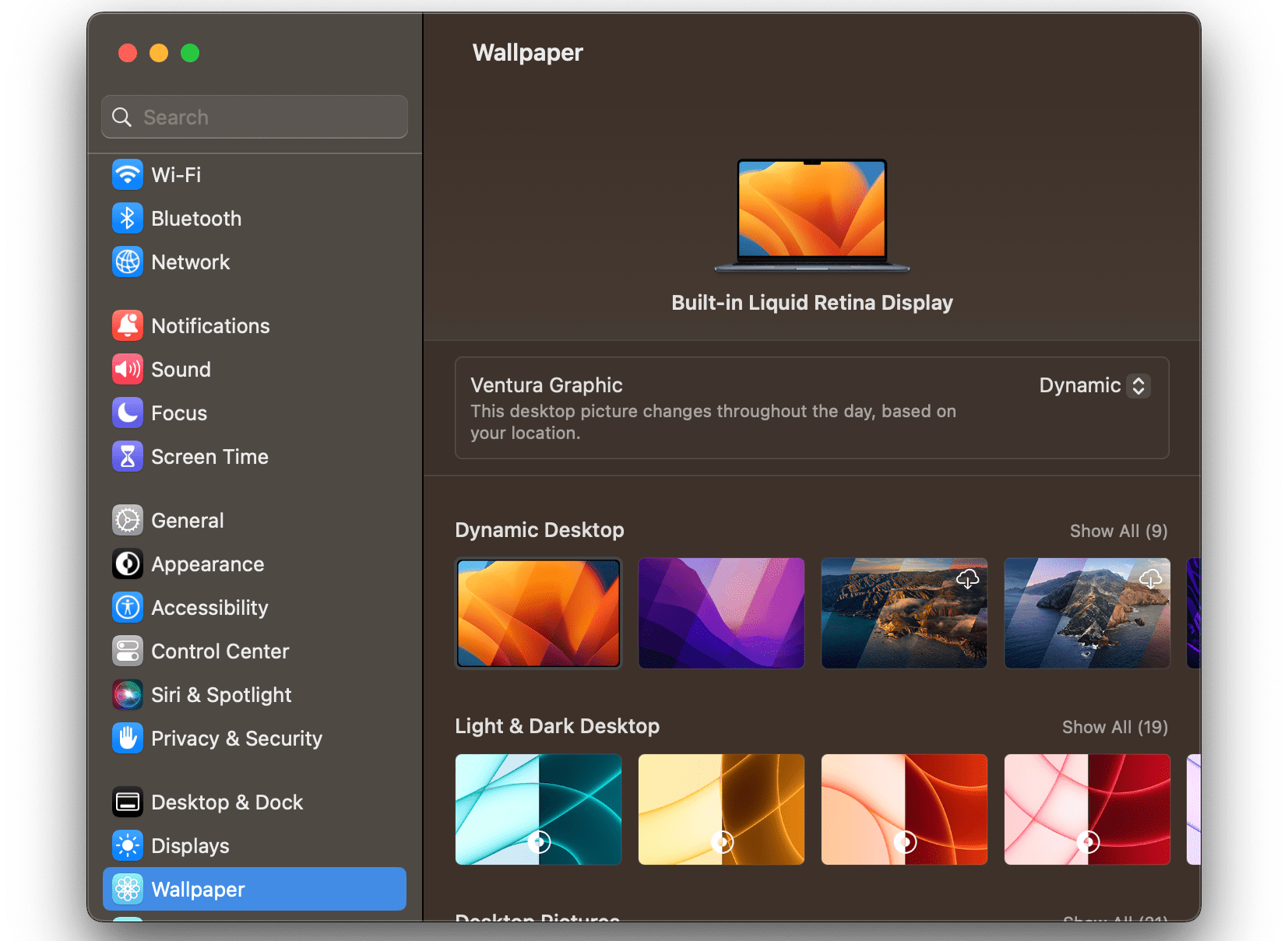Show All Dynamic Desktop wallpapers
1288x941 pixels.
click(1119, 530)
